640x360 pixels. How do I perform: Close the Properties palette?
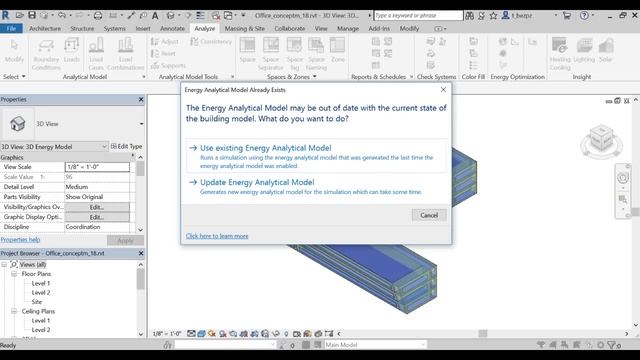pos(141,99)
